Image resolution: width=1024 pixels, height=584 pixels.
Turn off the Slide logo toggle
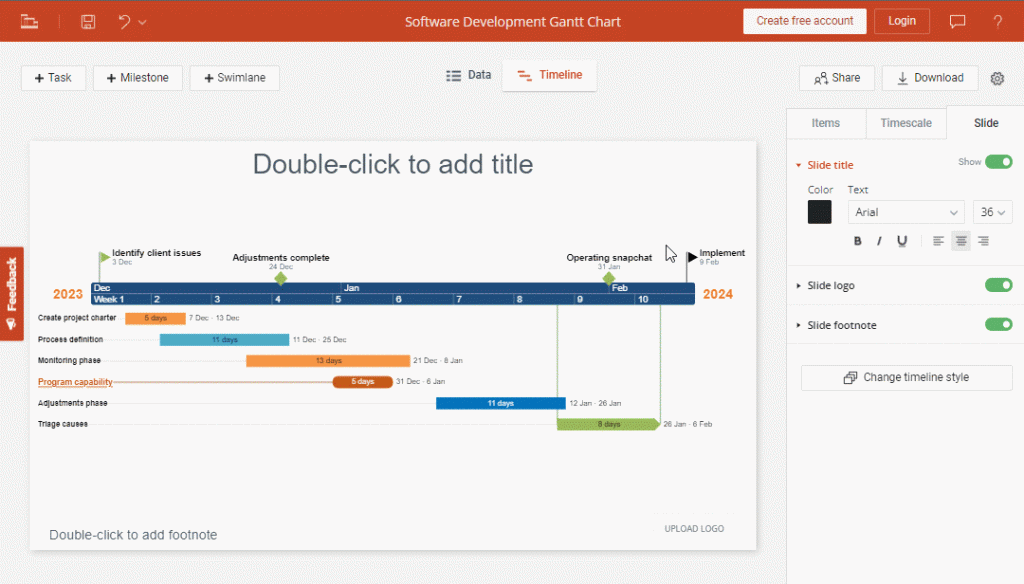tap(998, 285)
